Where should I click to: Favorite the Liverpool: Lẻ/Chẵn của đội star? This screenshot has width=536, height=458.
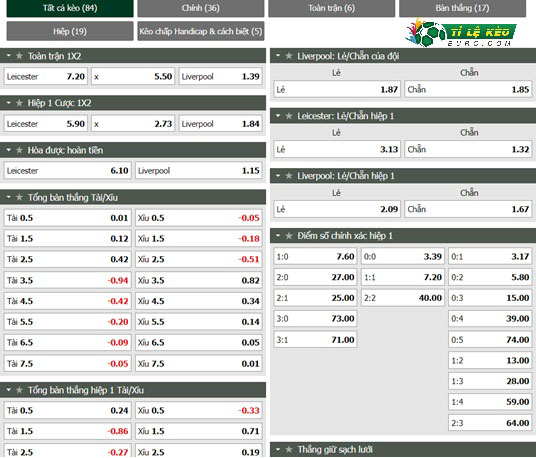pyautogui.click(x=289, y=56)
